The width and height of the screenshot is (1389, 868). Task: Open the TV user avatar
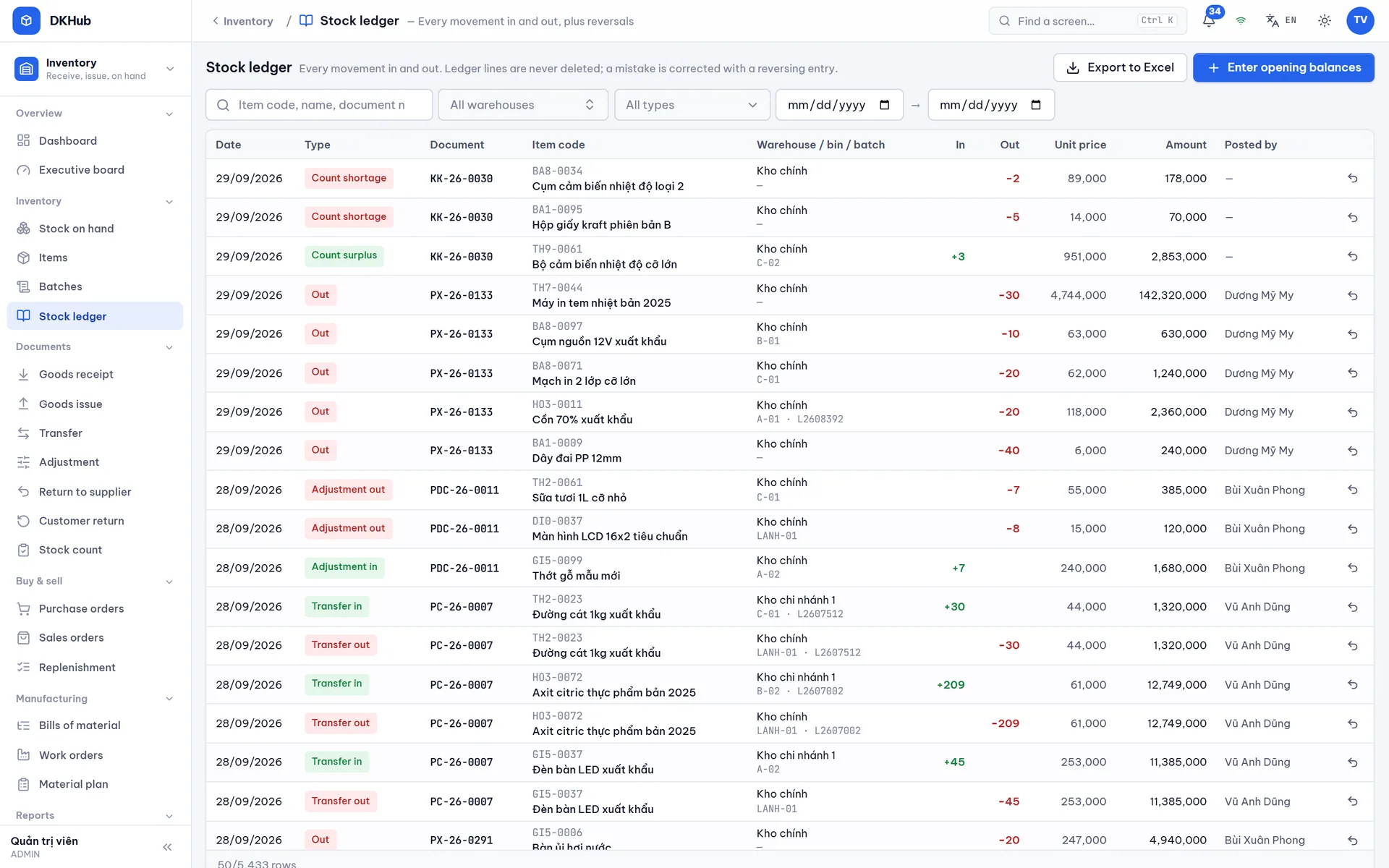1360,20
